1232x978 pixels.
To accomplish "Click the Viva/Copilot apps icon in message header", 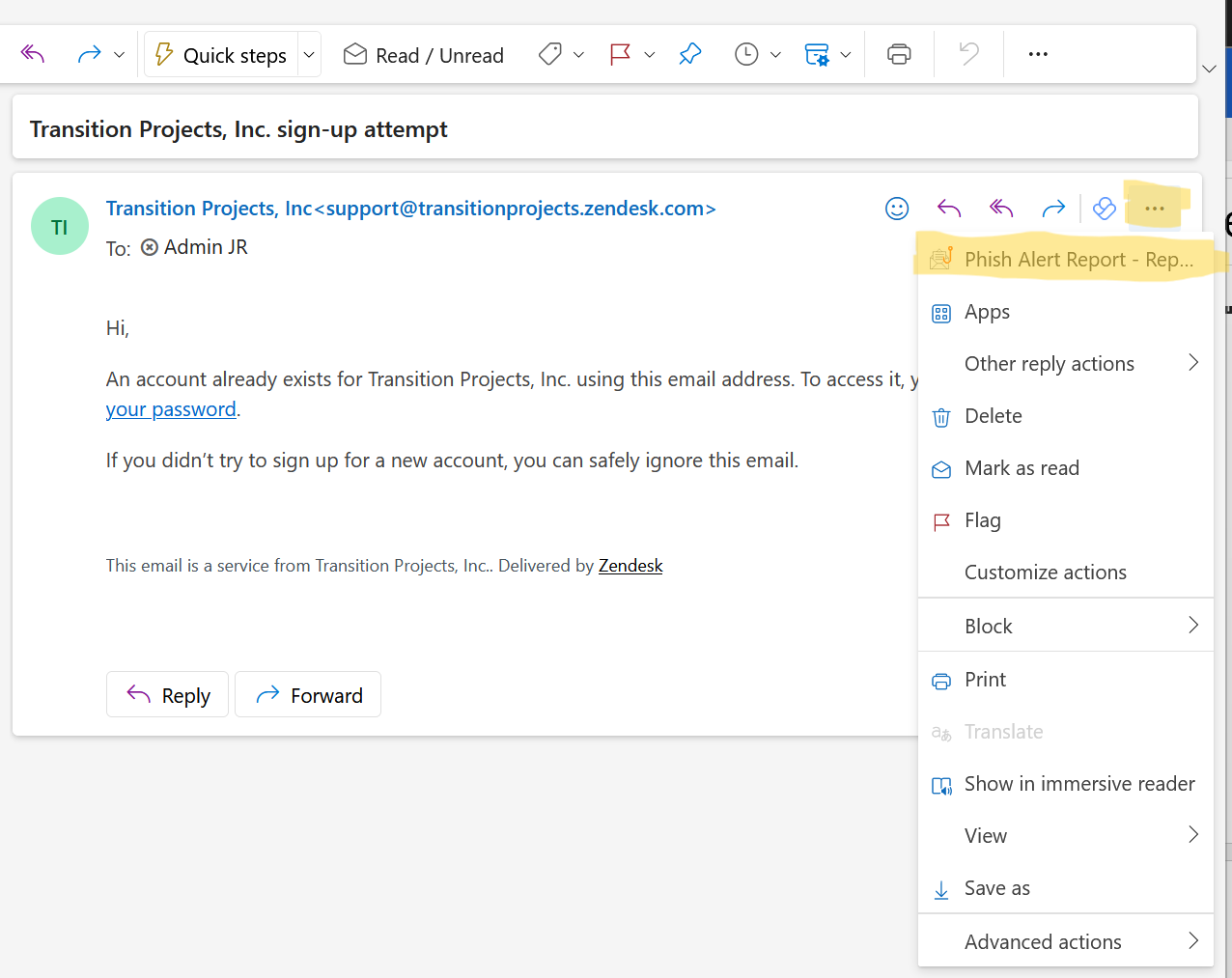I will coord(1105,208).
